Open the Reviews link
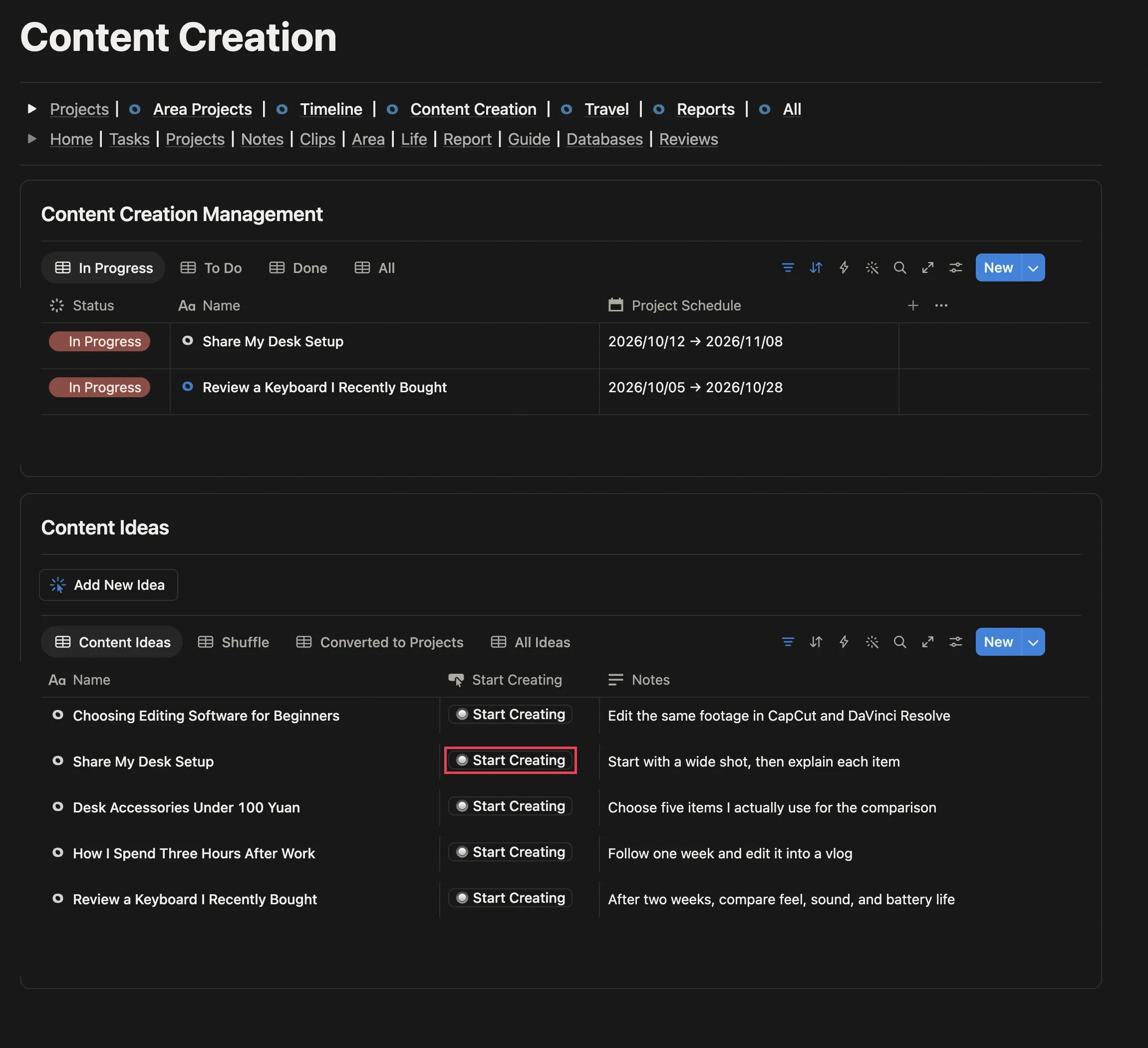The width and height of the screenshot is (1148, 1048). pos(688,139)
